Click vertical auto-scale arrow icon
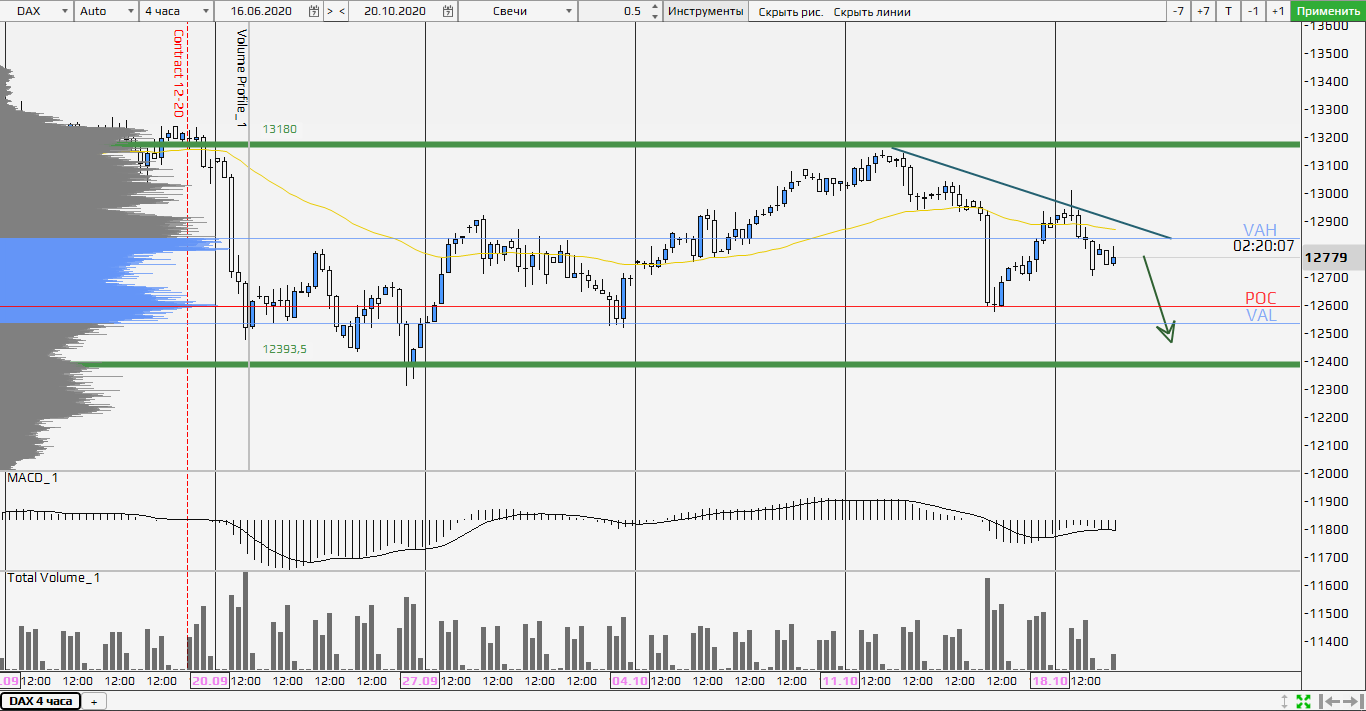 tap(1284, 701)
